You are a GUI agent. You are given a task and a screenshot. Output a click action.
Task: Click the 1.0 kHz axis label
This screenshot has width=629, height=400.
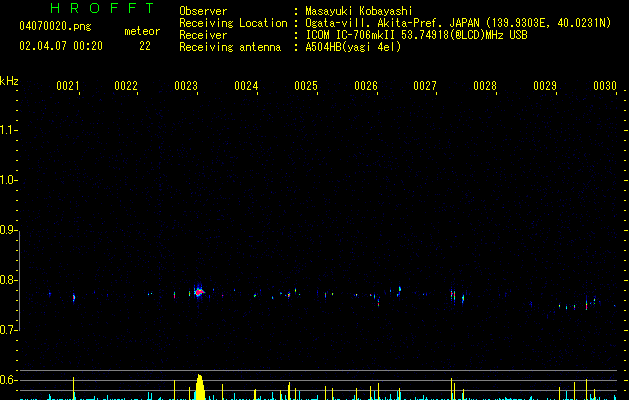tap(8, 180)
